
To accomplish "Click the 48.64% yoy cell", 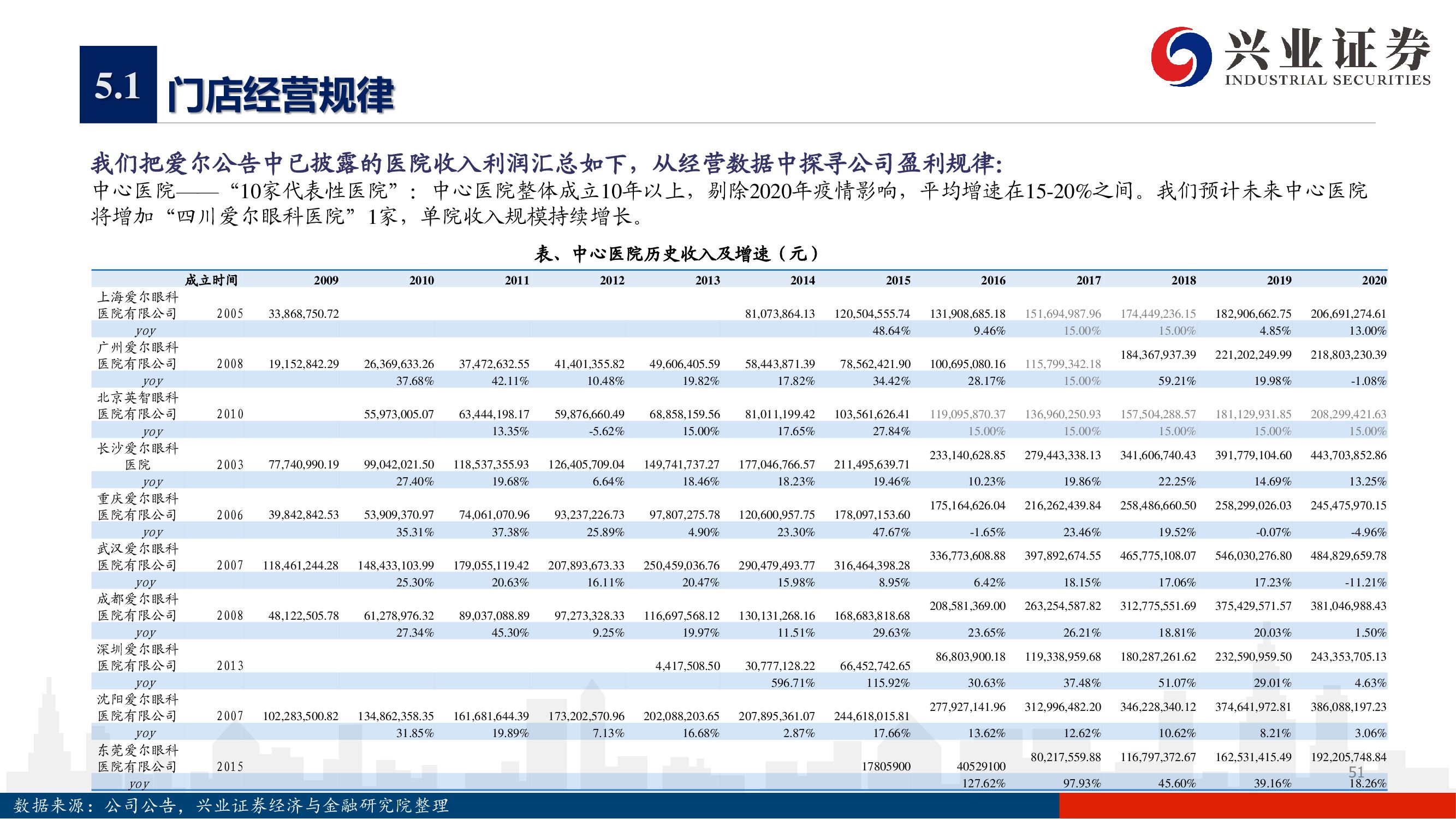I will 892,331.
